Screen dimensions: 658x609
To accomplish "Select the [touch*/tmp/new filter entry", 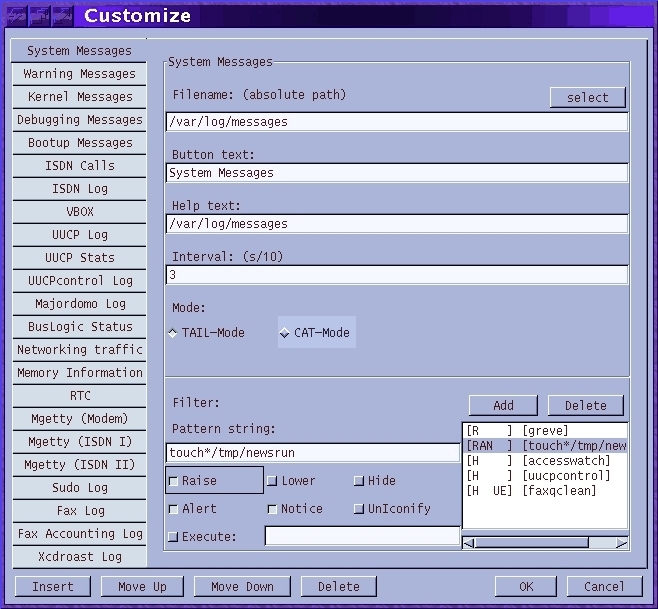I will [545, 446].
